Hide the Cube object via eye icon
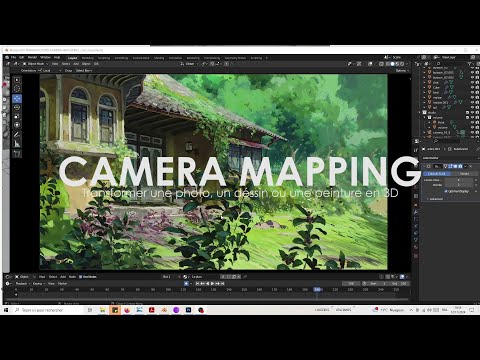This screenshot has height=360, width=480. 473,87
